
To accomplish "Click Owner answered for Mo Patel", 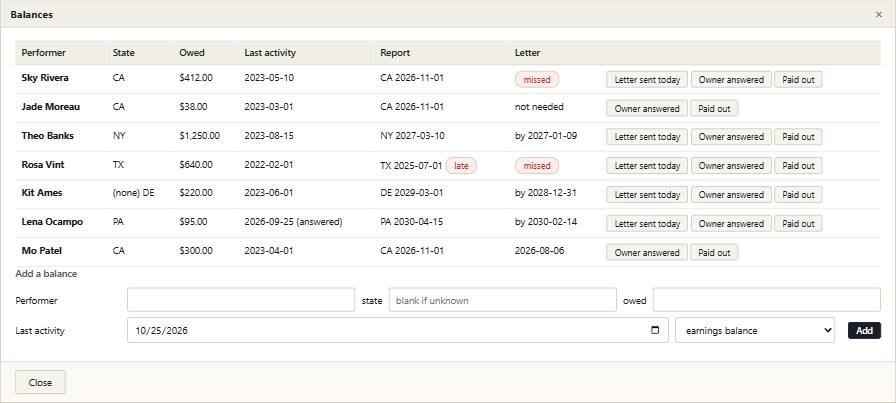I will pos(647,252).
